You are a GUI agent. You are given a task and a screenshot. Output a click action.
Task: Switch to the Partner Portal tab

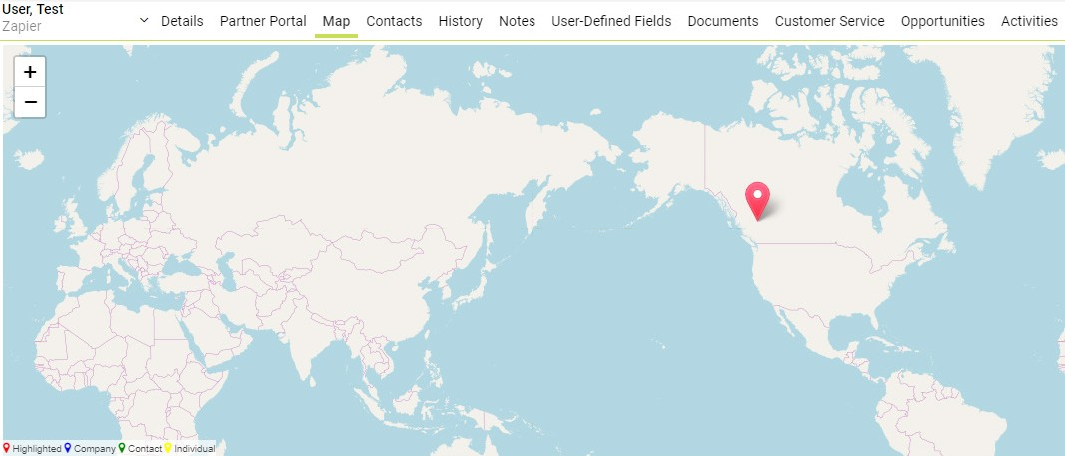263,21
